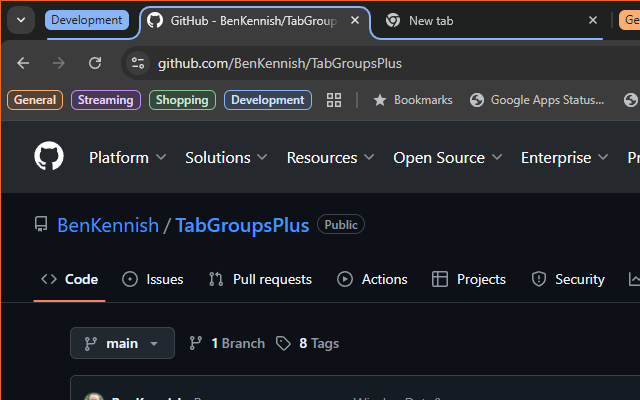Go to GitHub home via Octocat logo
The width and height of the screenshot is (640, 400).
click(x=49, y=156)
